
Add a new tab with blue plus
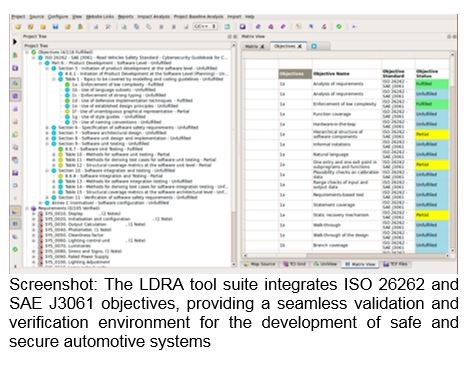click(314, 46)
